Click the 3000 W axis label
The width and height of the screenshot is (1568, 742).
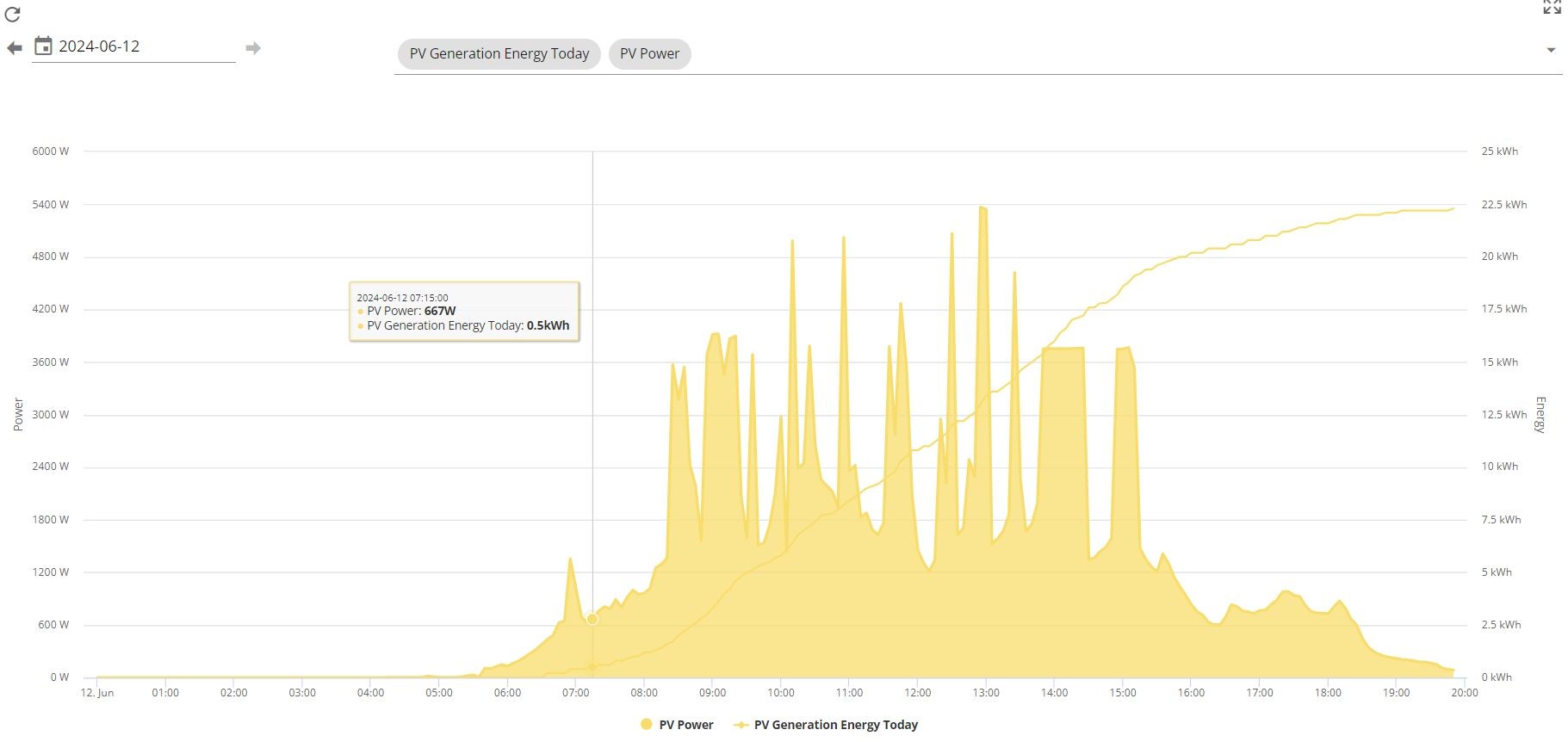tap(51, 415)
